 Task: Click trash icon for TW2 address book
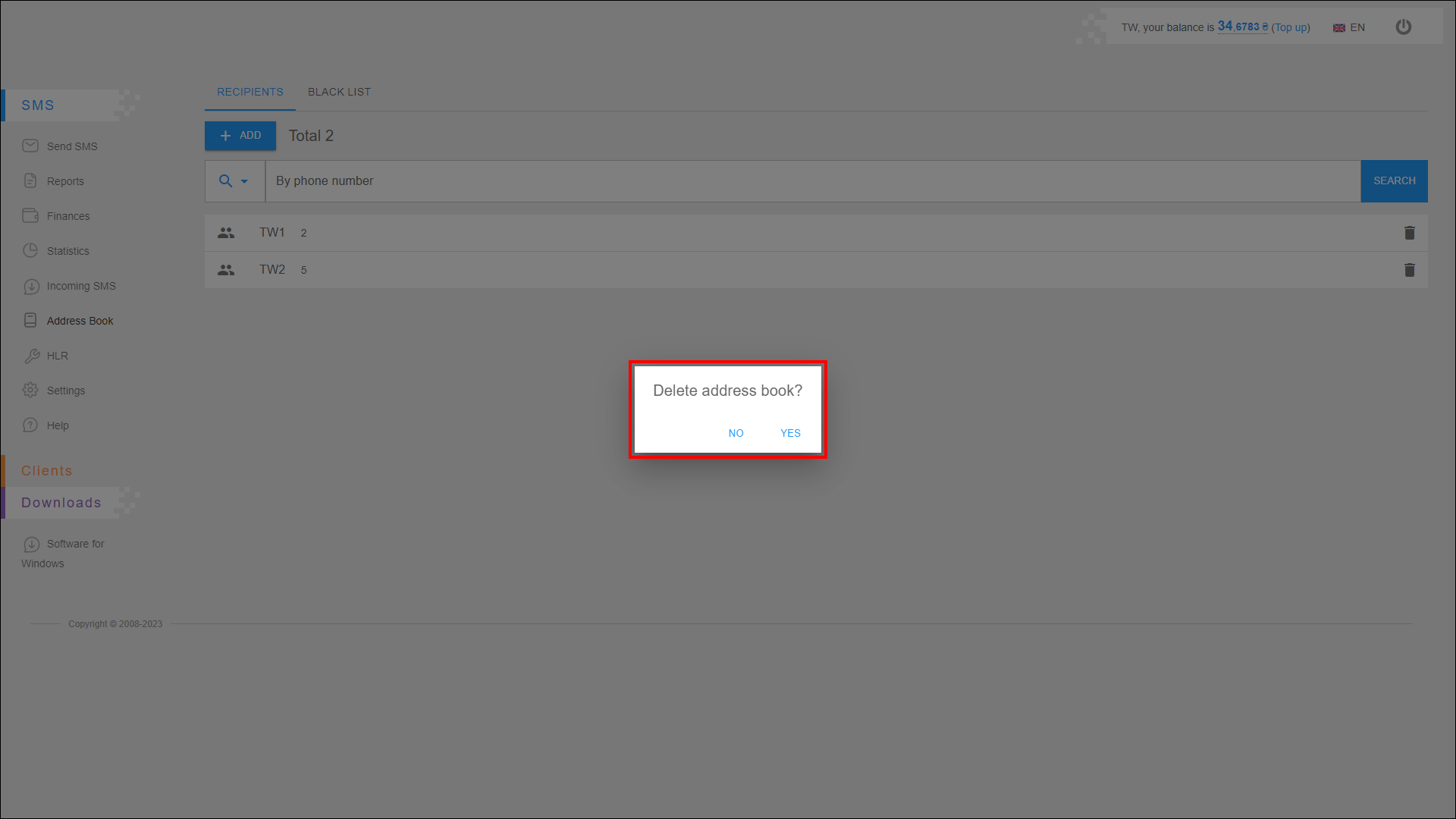(1409, 270)
